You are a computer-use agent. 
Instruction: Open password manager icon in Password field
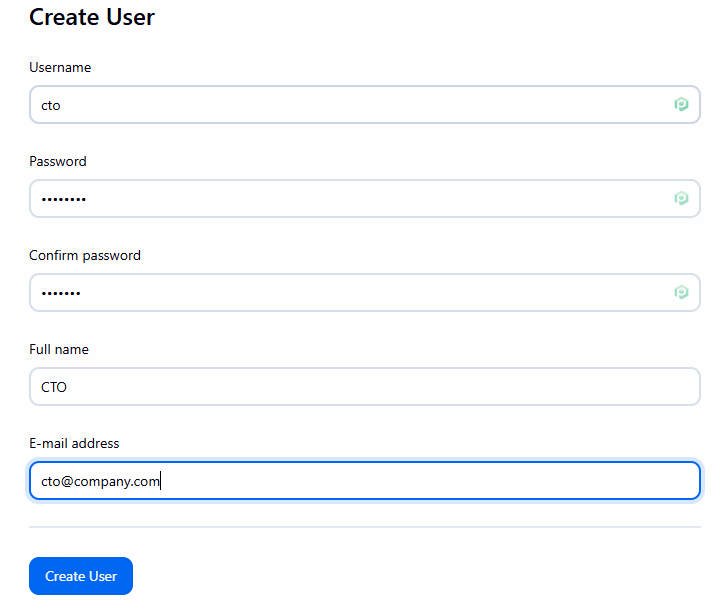tap(681, 198)
